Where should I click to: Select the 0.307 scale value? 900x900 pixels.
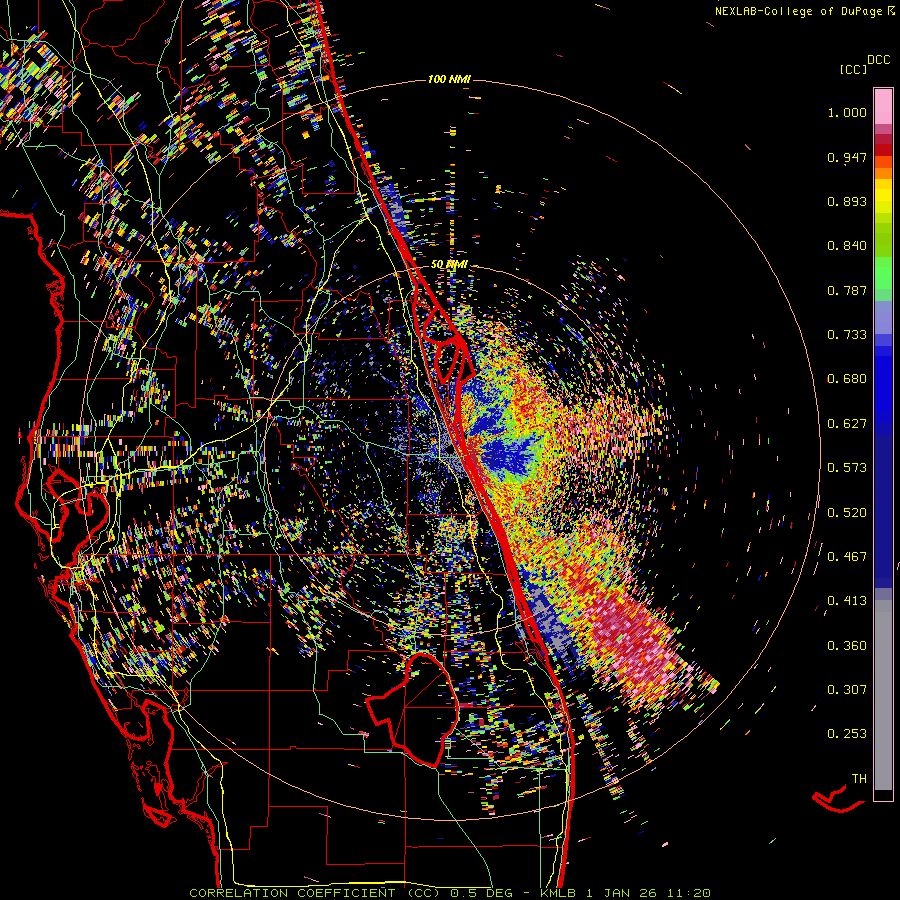coord(847,690)
